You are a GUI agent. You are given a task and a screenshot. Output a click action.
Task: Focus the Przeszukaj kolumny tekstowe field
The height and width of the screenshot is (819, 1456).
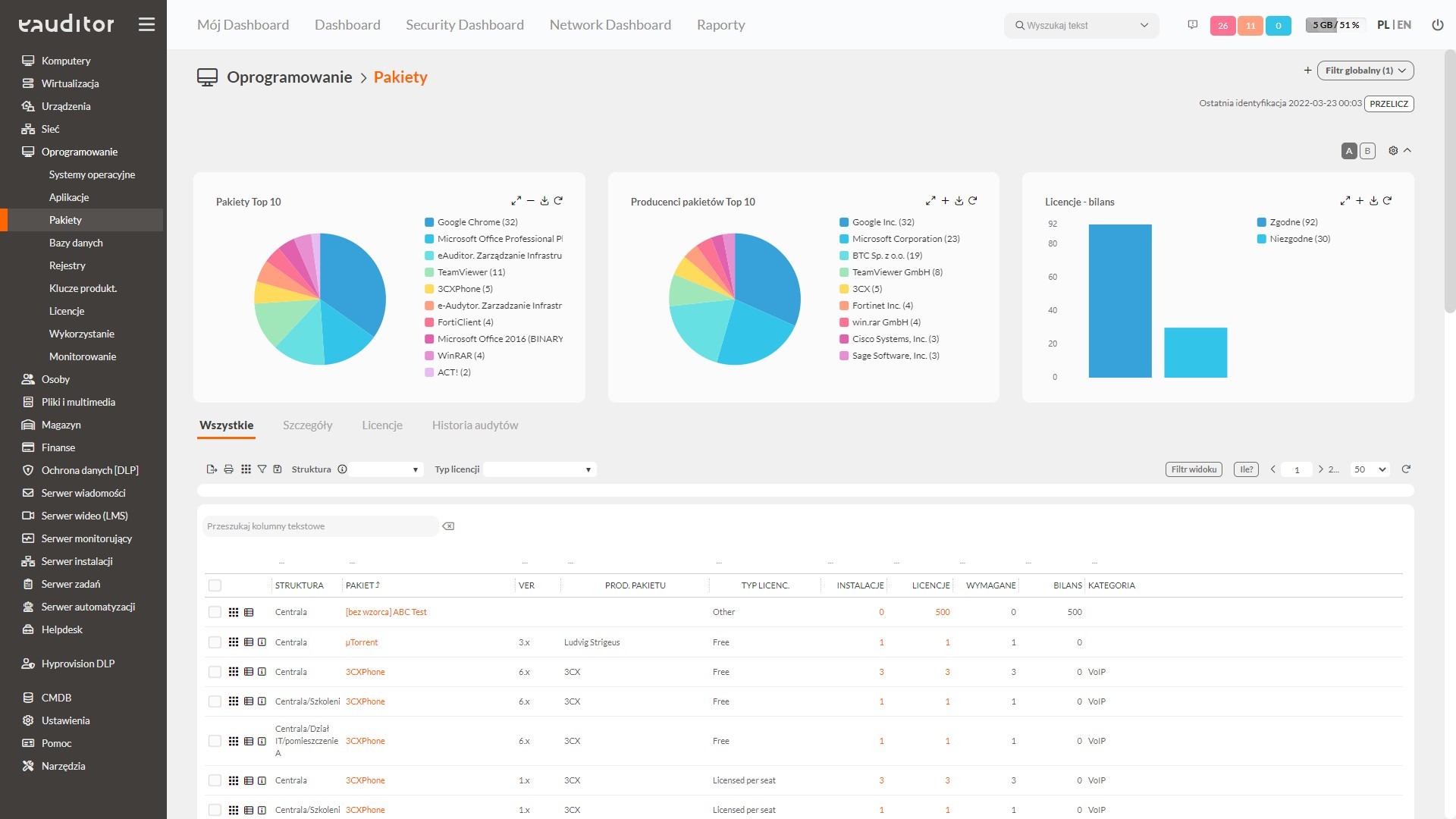click(x=321, y=526)
